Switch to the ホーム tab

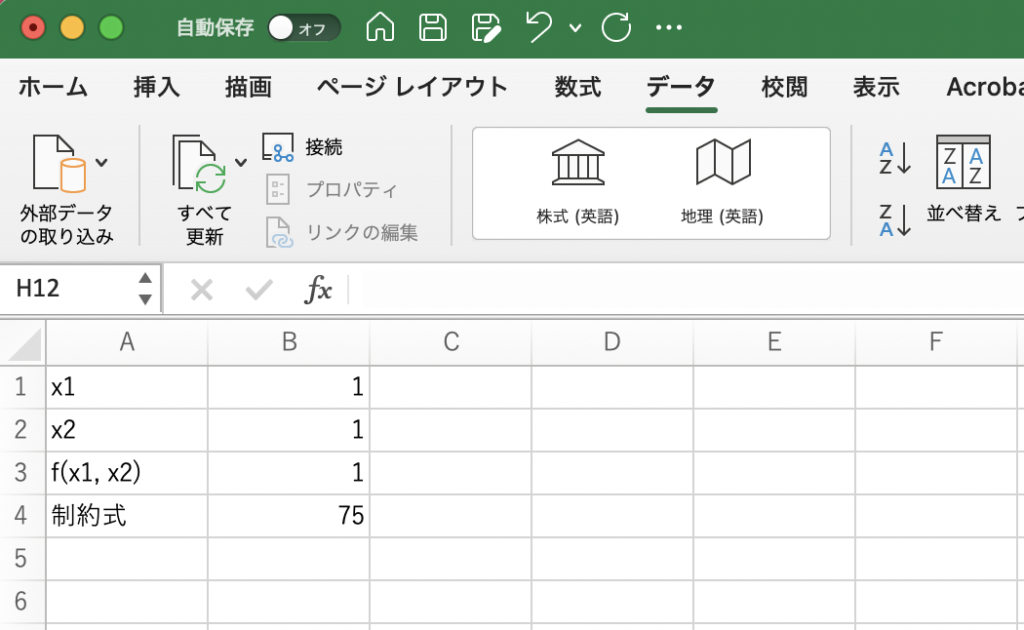tap(53, 87)
